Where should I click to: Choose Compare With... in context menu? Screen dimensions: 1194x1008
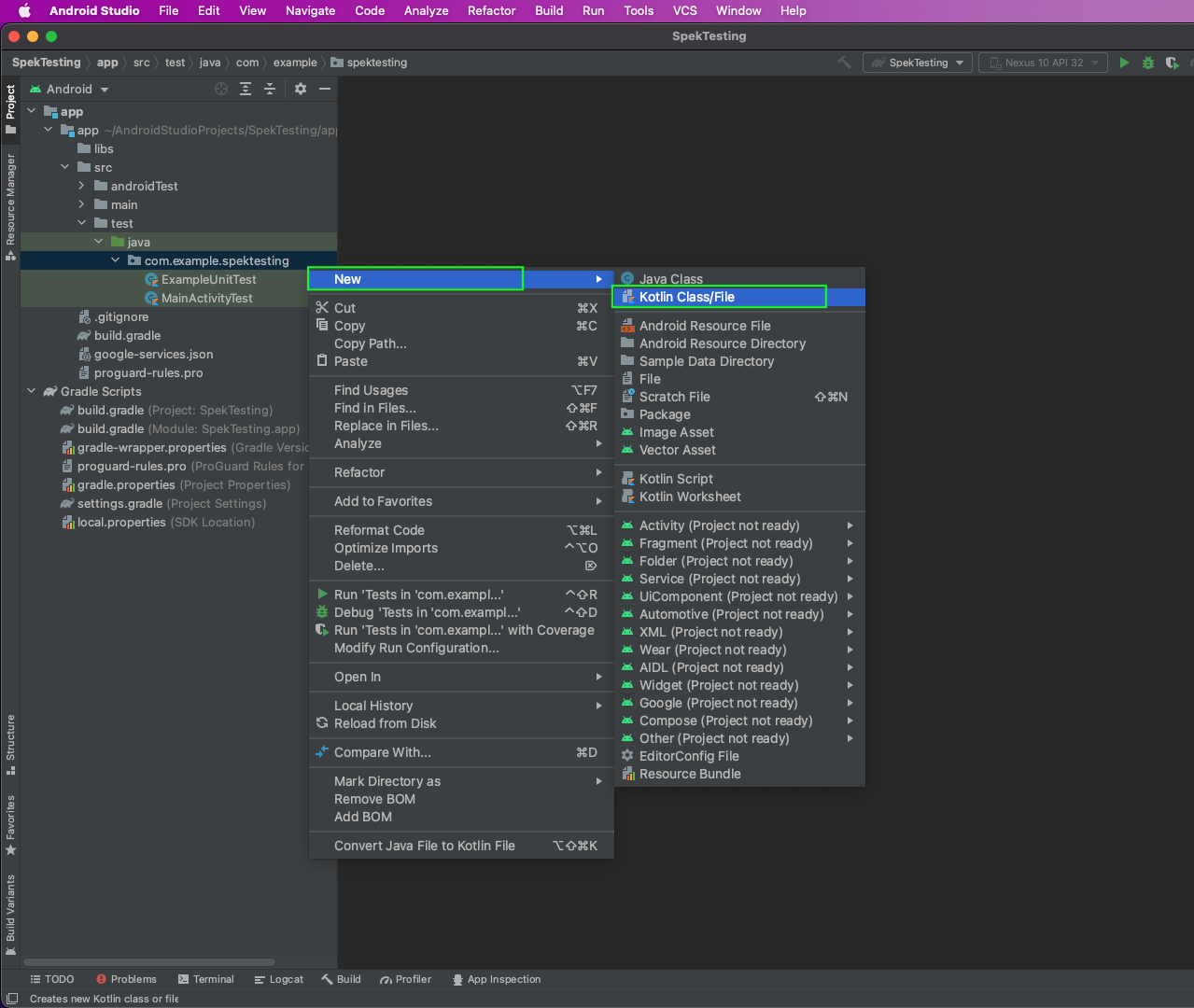click(461, 752)
